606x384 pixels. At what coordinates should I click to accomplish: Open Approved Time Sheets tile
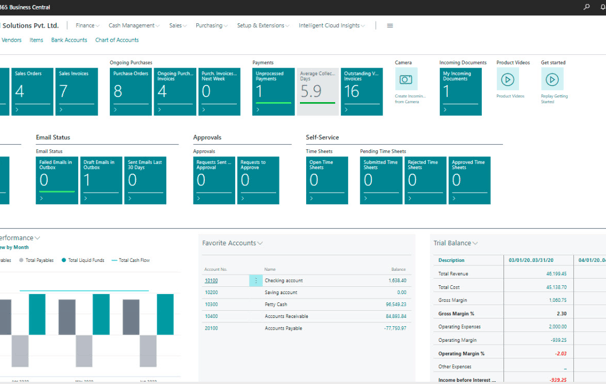click(x=469, y=180)
